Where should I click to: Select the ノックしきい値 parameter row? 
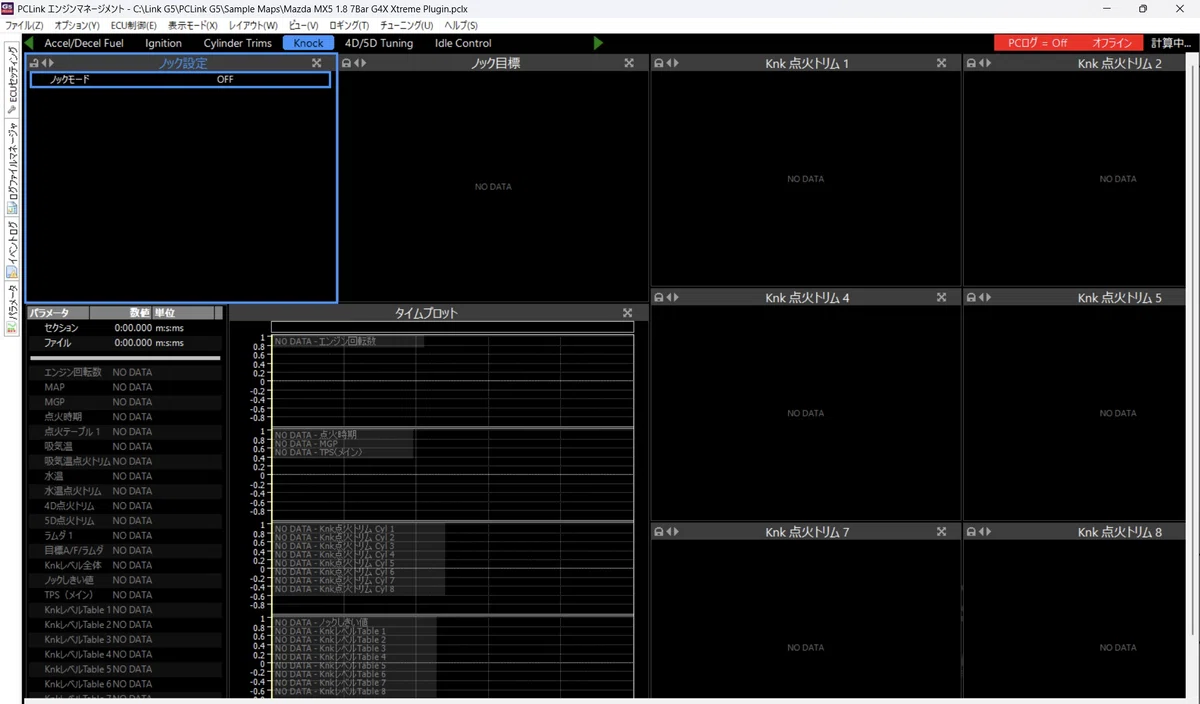click(x=123, y=580)
